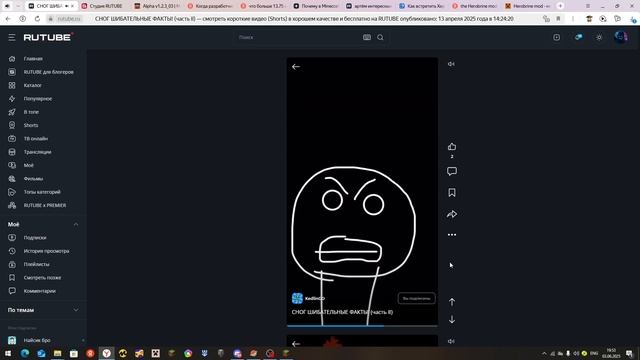Share the short with arrow icon

click(452, 214)
